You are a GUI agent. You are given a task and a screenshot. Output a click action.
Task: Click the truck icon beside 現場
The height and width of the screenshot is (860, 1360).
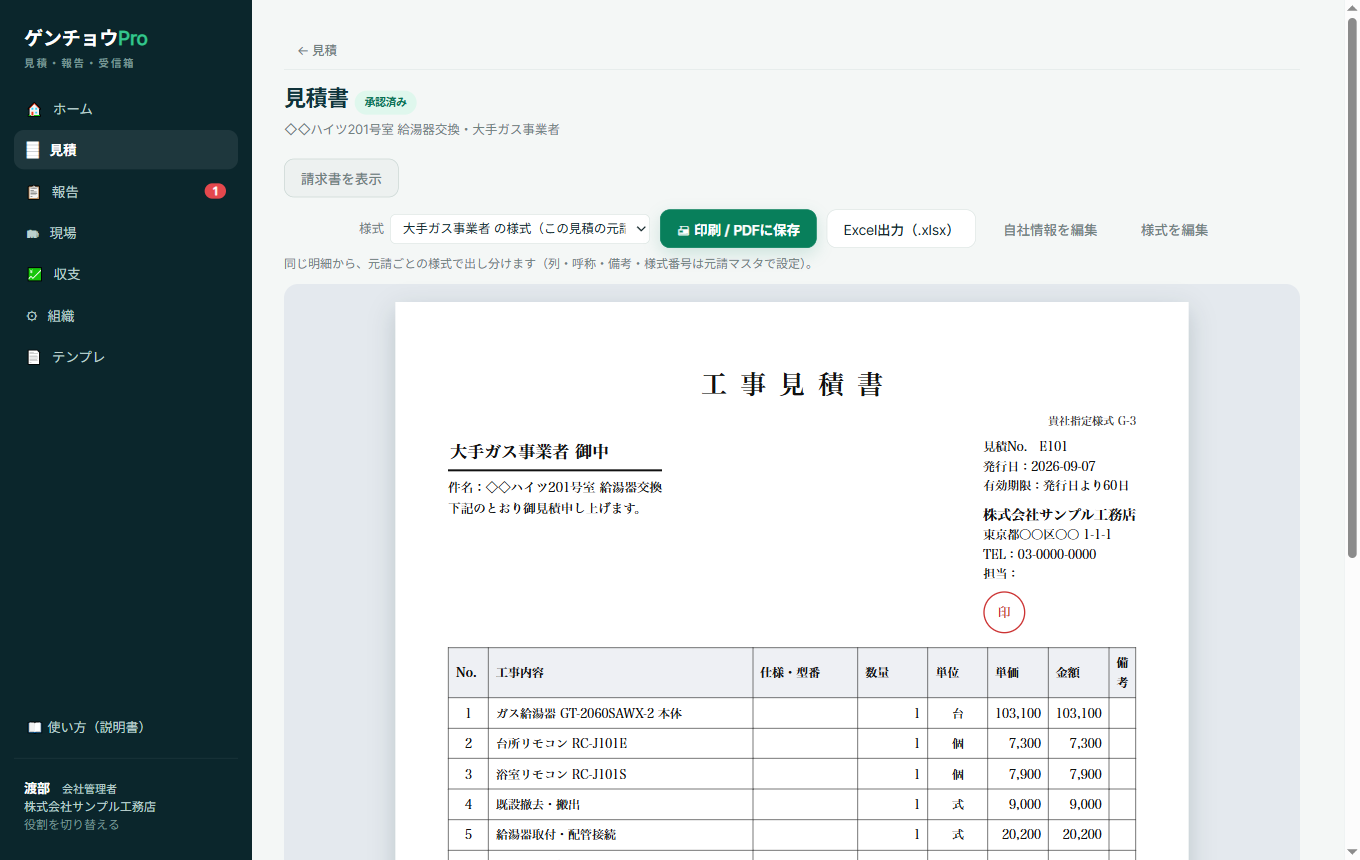(33, 233)
